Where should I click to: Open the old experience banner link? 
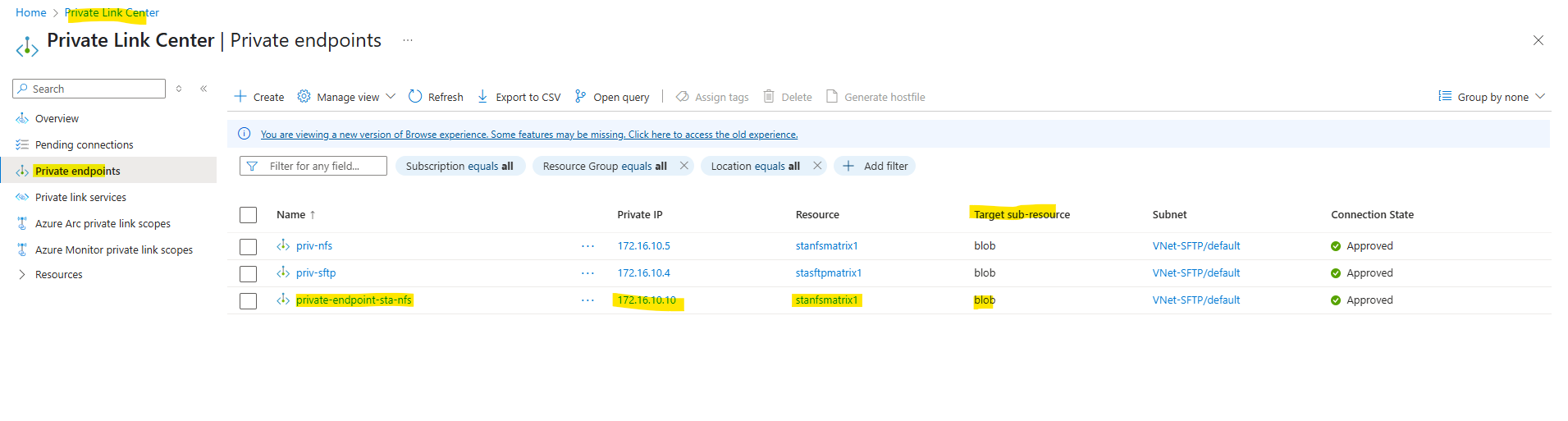click(529, 135)
